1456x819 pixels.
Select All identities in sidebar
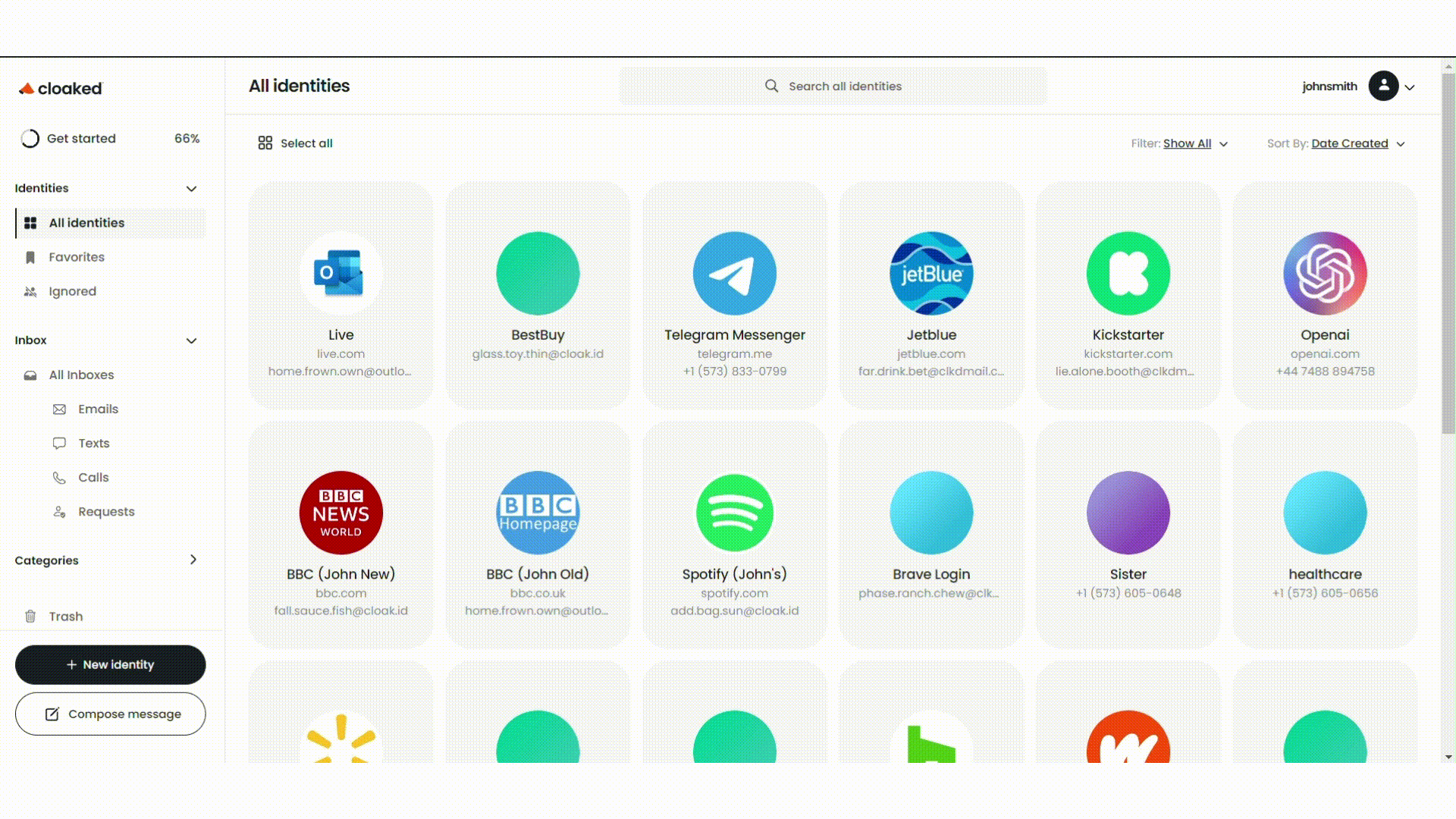pyautogui.click(x=111, y=223)
